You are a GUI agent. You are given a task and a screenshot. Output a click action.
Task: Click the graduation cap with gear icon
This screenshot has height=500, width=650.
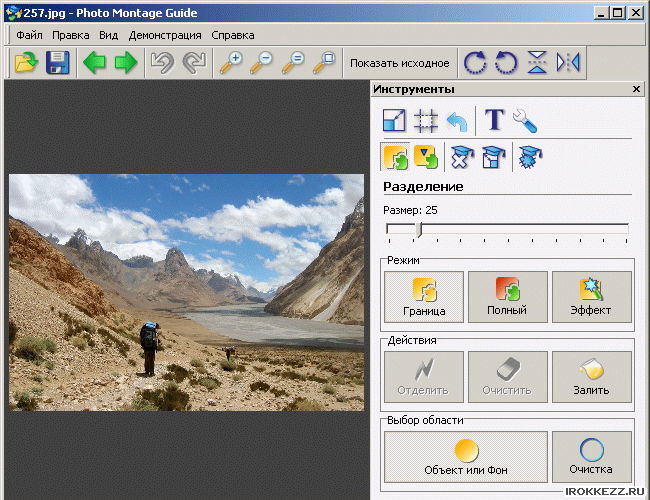530,157
